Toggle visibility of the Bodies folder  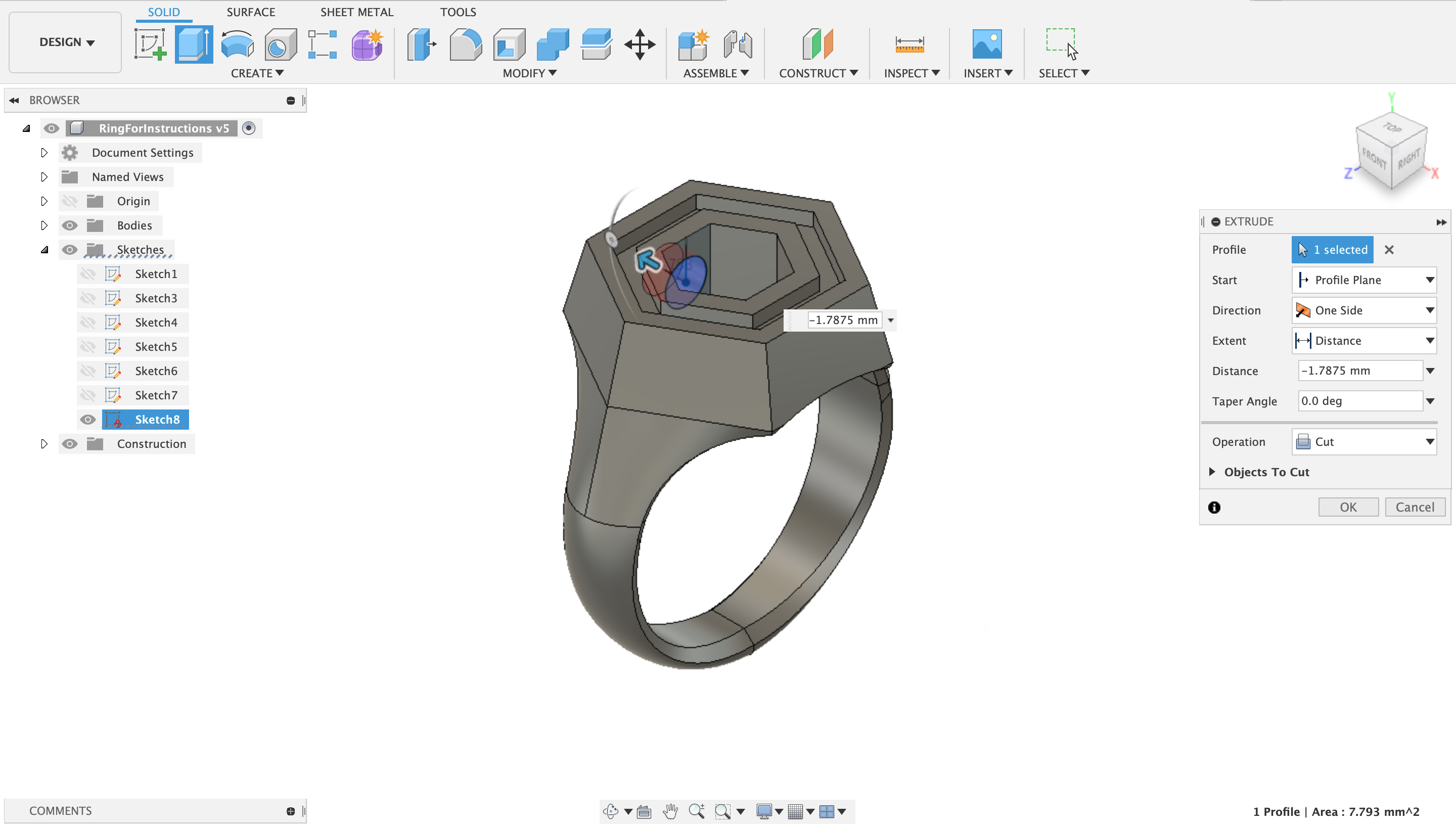pos(69,225)
